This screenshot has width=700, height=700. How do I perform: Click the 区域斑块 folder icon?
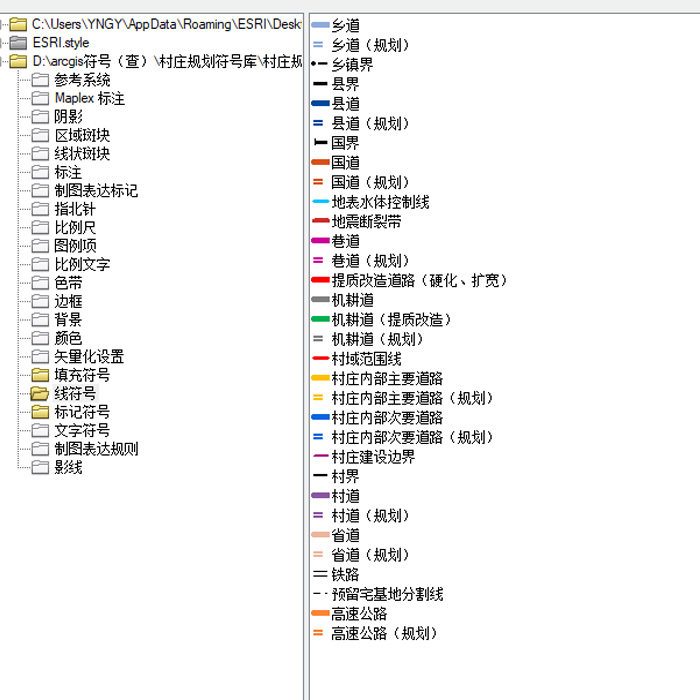click(40, 135)
